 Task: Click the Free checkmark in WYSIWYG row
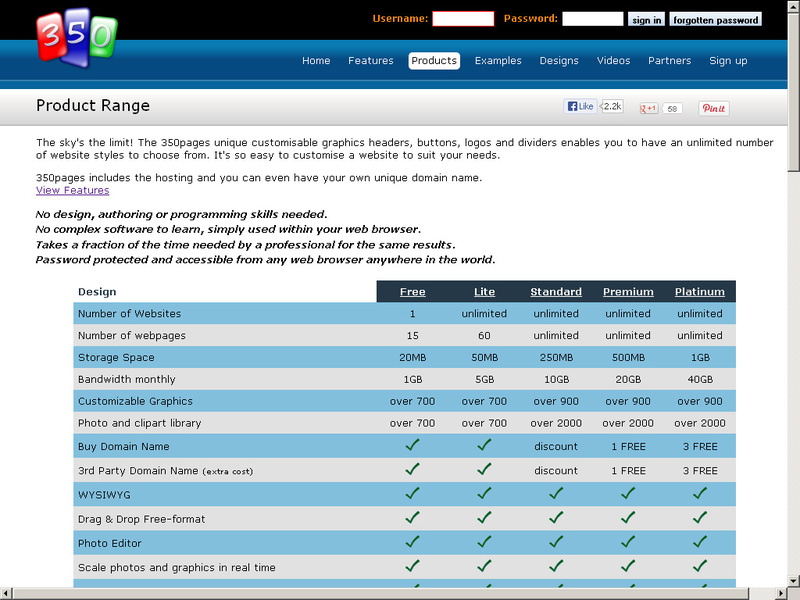[412, 493]
